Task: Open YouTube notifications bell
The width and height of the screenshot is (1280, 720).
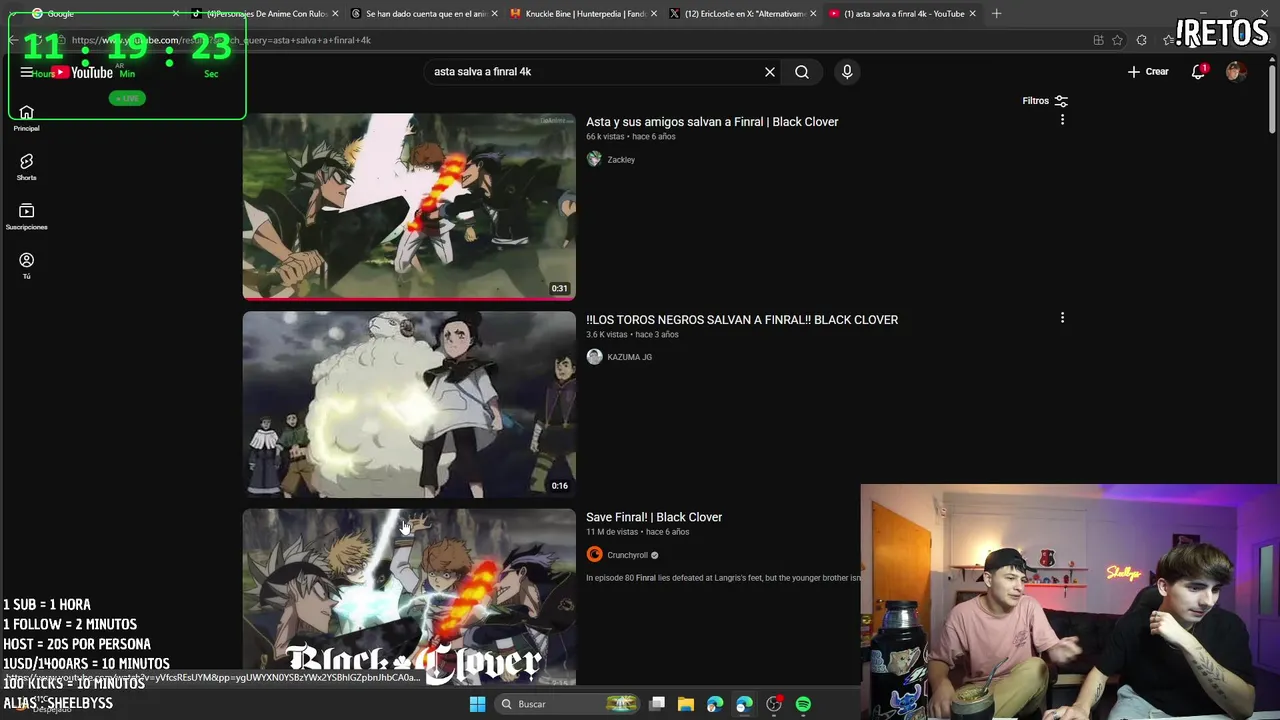Action: point(1198,72)
